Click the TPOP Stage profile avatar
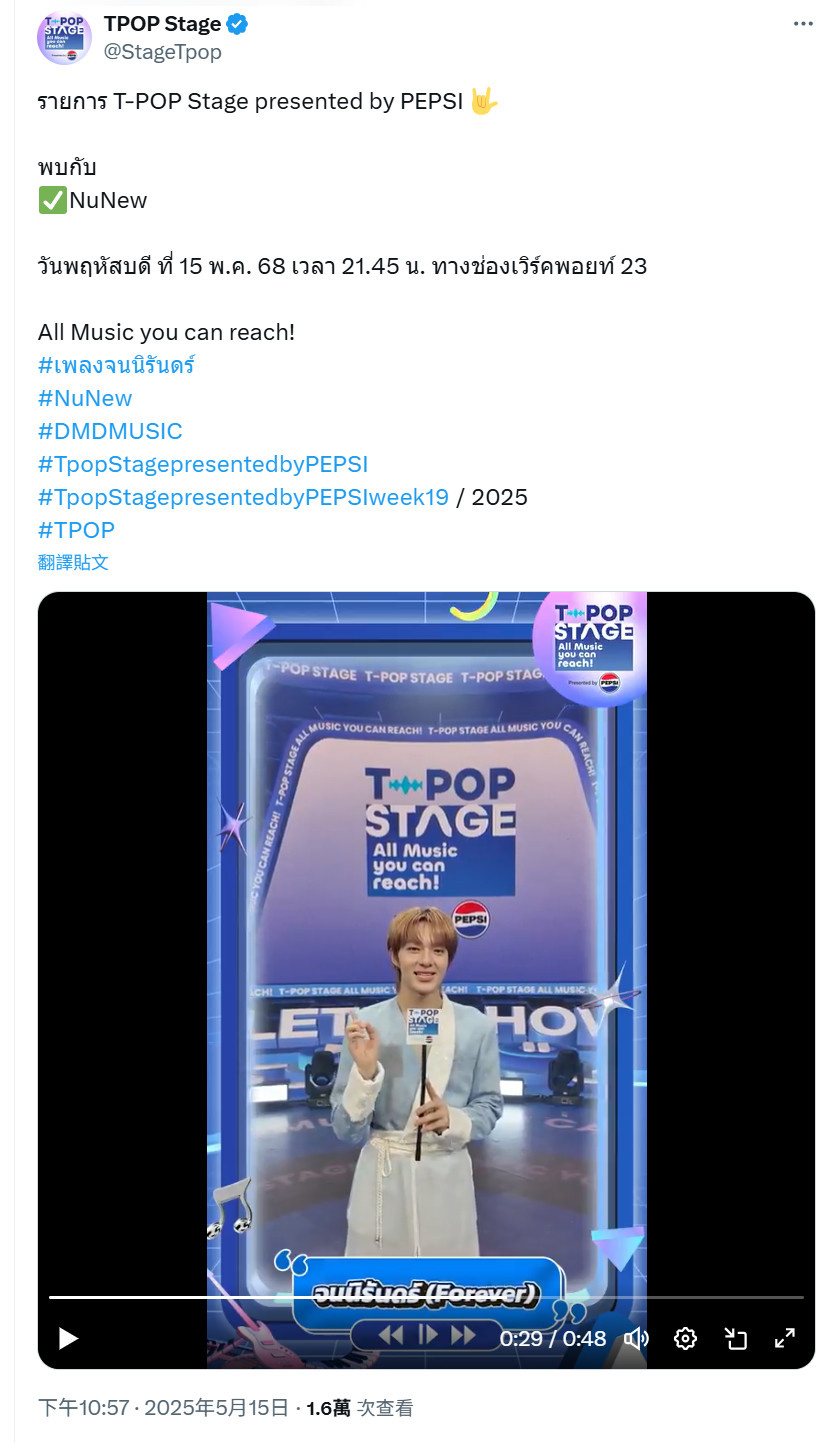Screen dimensions: 837x1443 [x=65, y=38]
